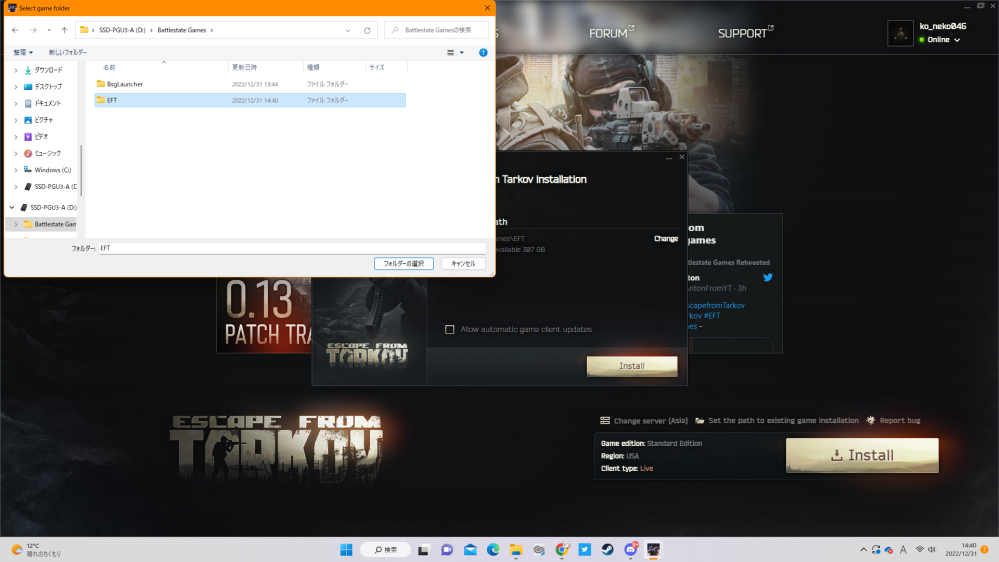
Task: Click the フォルダーの選択 button
Action: (403, 264)
